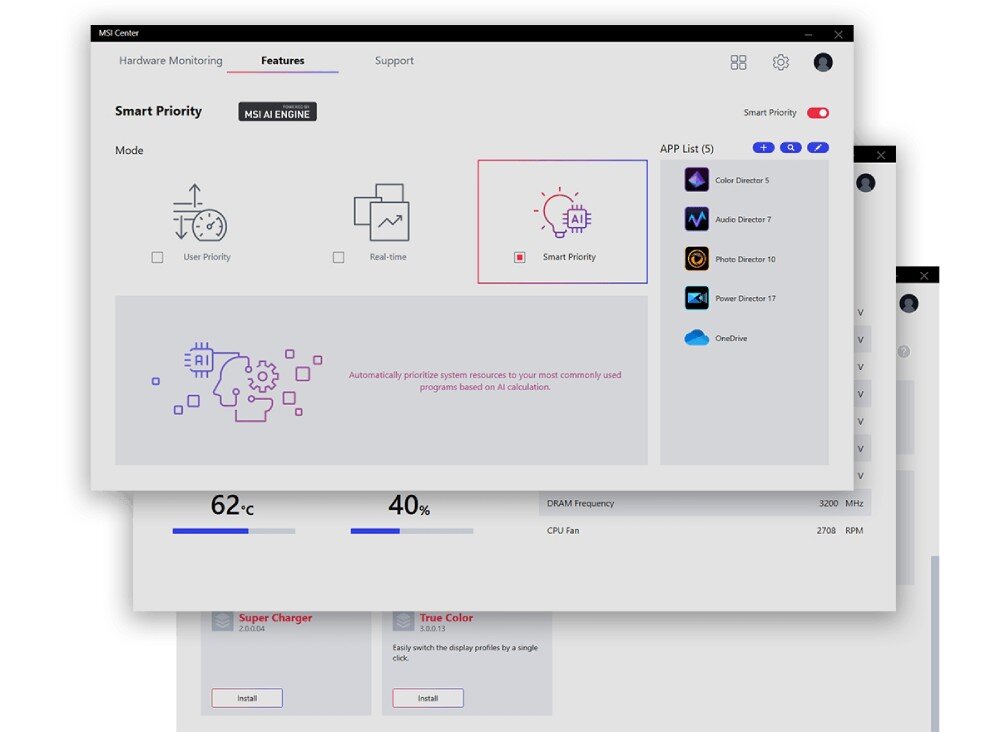The width and height of the screenshot is (1000, 732).
Task: Check the User Priority mode checkbox
Action: [x=157, y=257]
